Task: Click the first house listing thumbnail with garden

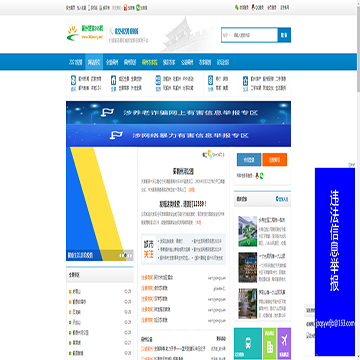Action: click(247, 231)
